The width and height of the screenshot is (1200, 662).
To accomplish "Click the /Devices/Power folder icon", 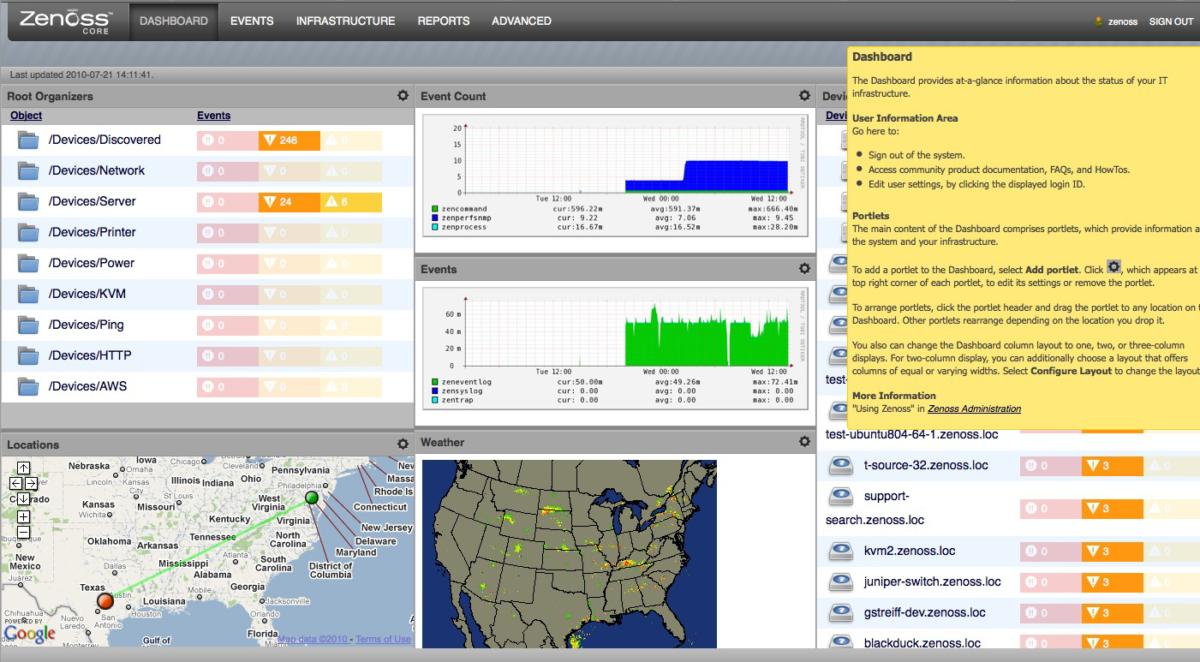I will tap(28, 264).
